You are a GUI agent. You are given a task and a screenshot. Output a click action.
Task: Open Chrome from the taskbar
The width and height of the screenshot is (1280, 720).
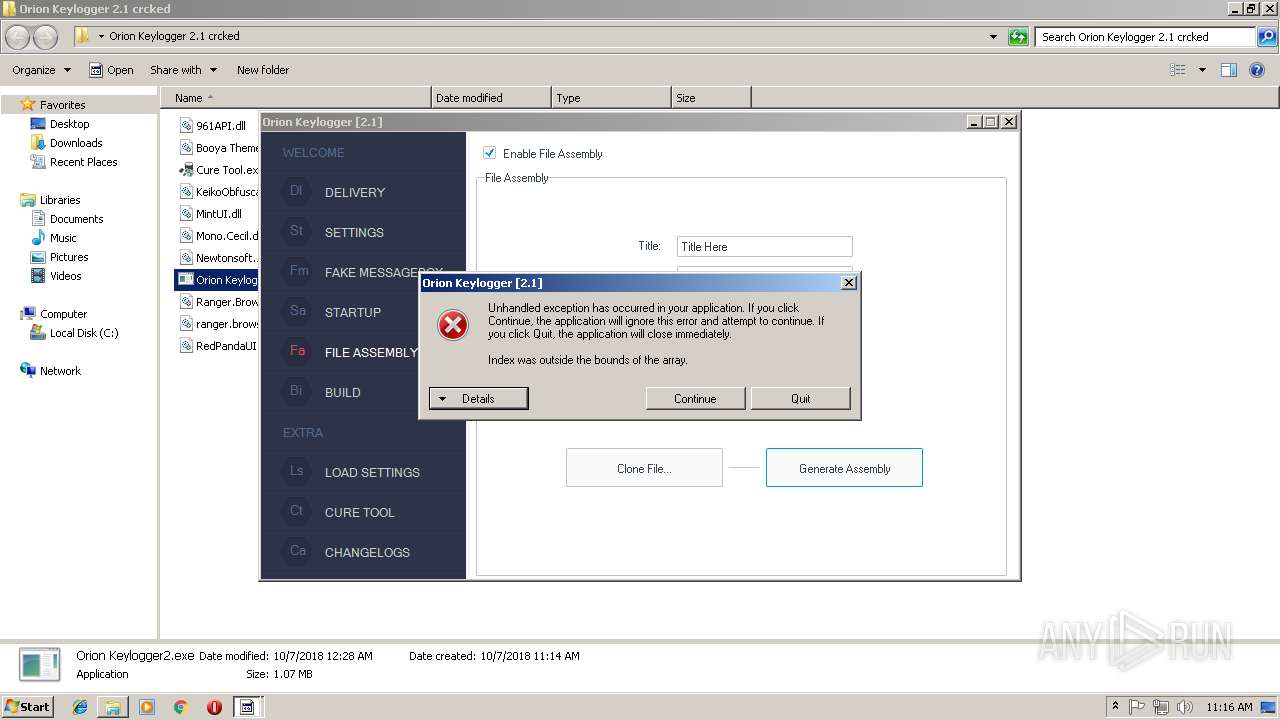181,707
